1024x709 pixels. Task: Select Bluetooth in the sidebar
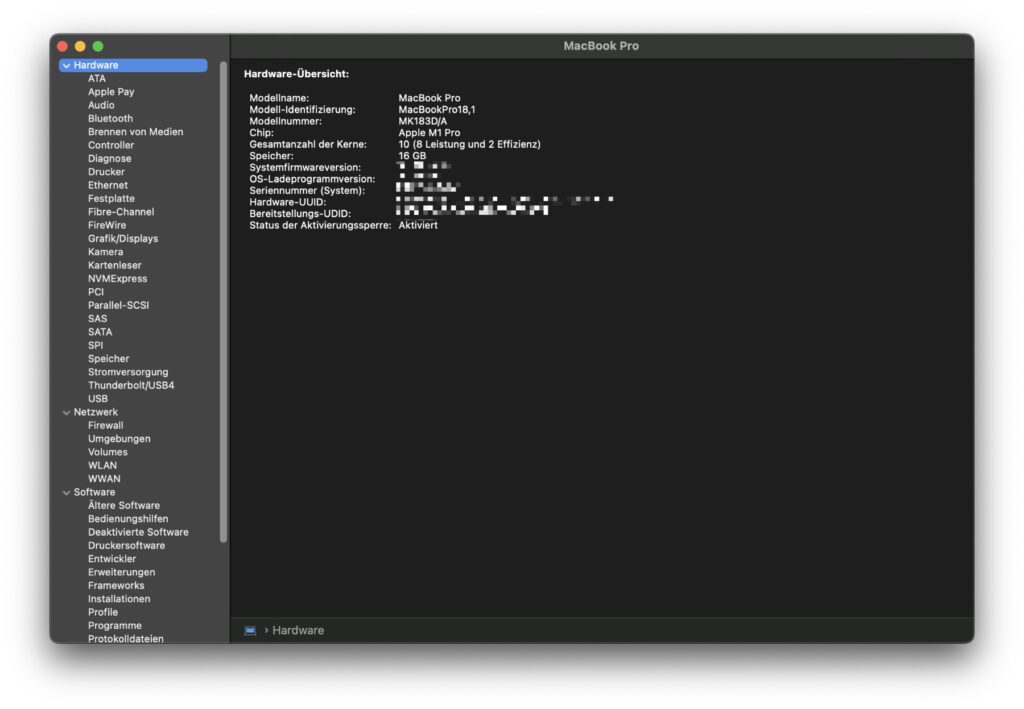(110, 118)
